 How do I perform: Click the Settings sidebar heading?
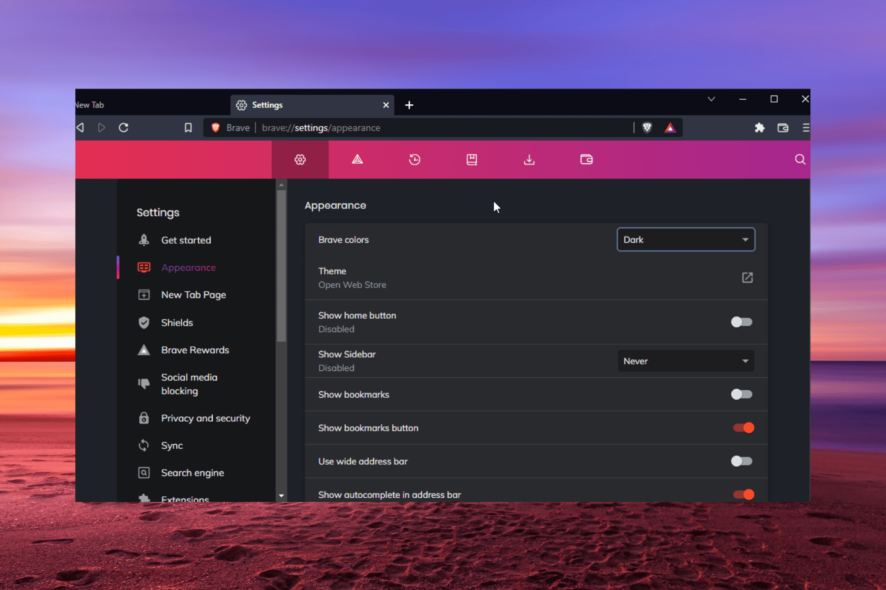pos(158,212)
